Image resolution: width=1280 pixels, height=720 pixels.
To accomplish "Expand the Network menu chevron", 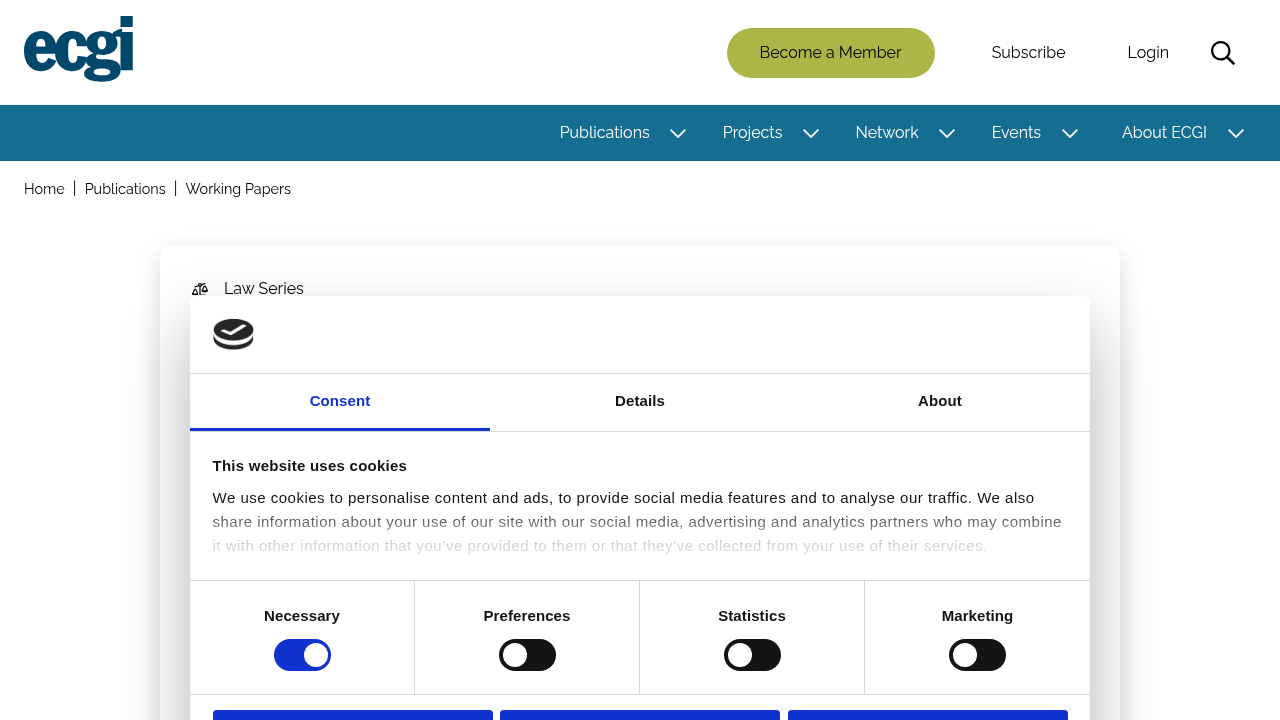I will 947,133.
